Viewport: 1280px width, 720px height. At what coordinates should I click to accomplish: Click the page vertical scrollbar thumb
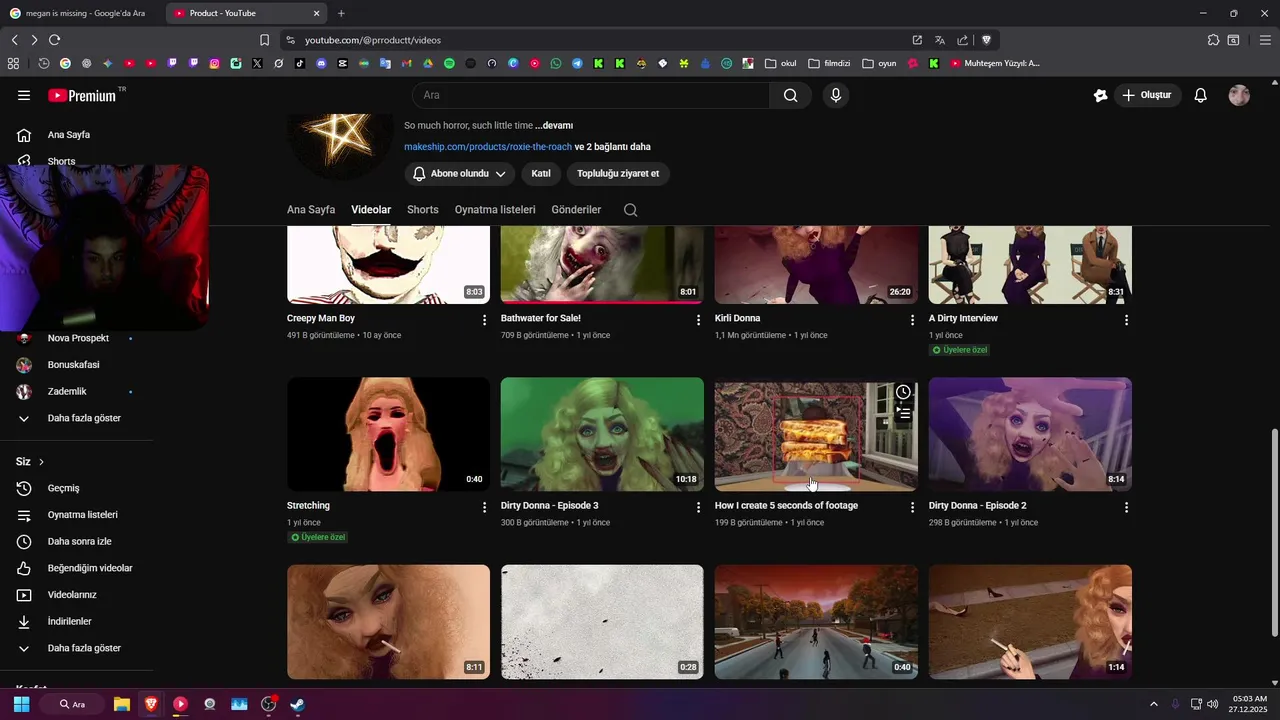click(1274, 532)
